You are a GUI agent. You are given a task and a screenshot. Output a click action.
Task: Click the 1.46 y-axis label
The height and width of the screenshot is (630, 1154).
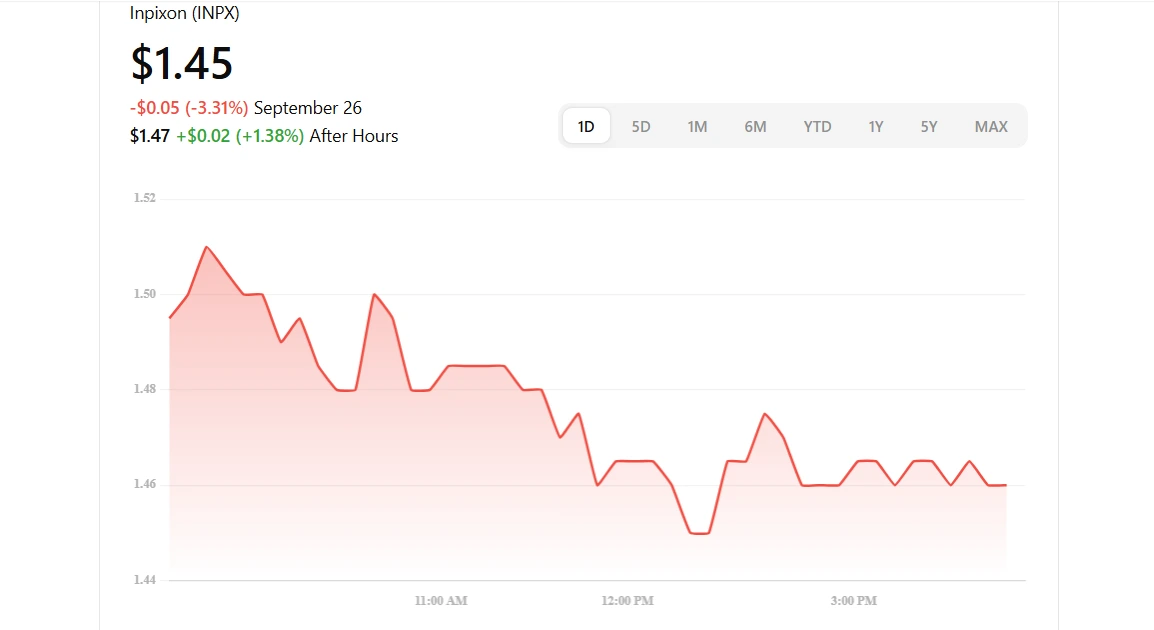tap(144, 484)
